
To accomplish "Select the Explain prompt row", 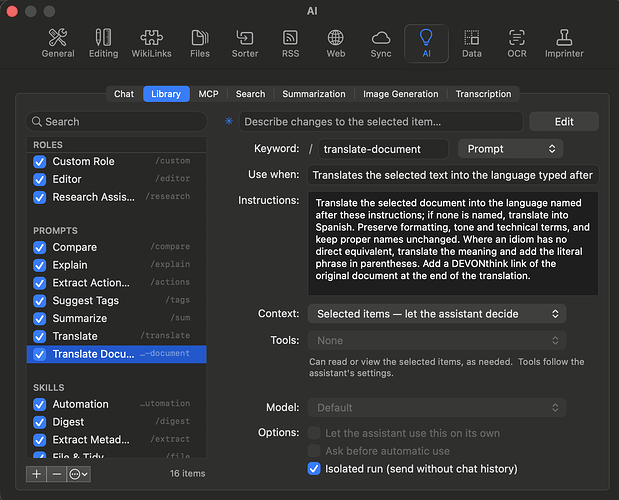I will click(116, 265).
